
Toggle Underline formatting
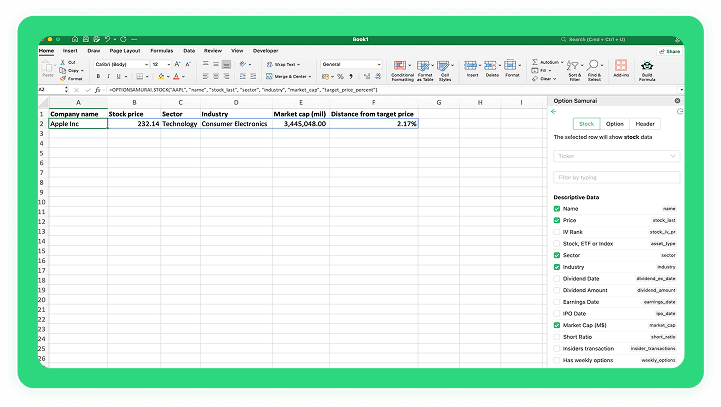click(119, 76)
